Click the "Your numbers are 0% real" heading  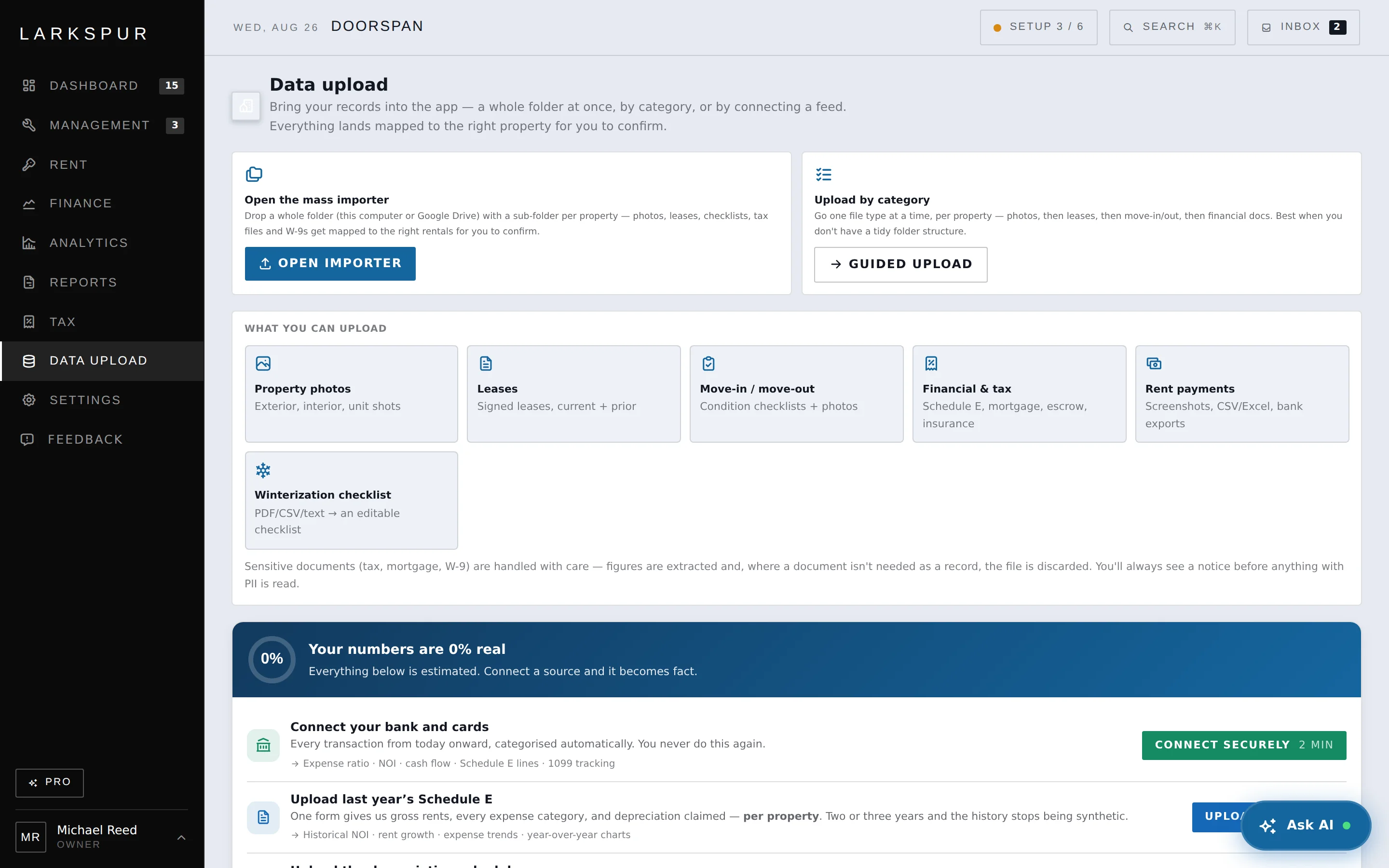407,649
